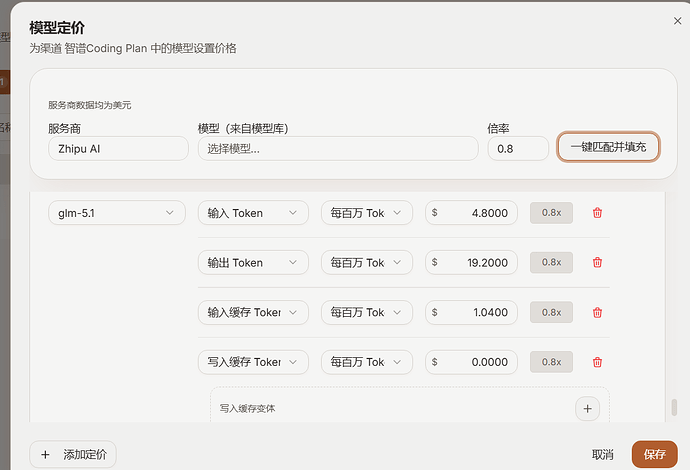
Task: Click the 服务商数据均为美元 note
Action: pyautogui.click(x=89, y=105)
